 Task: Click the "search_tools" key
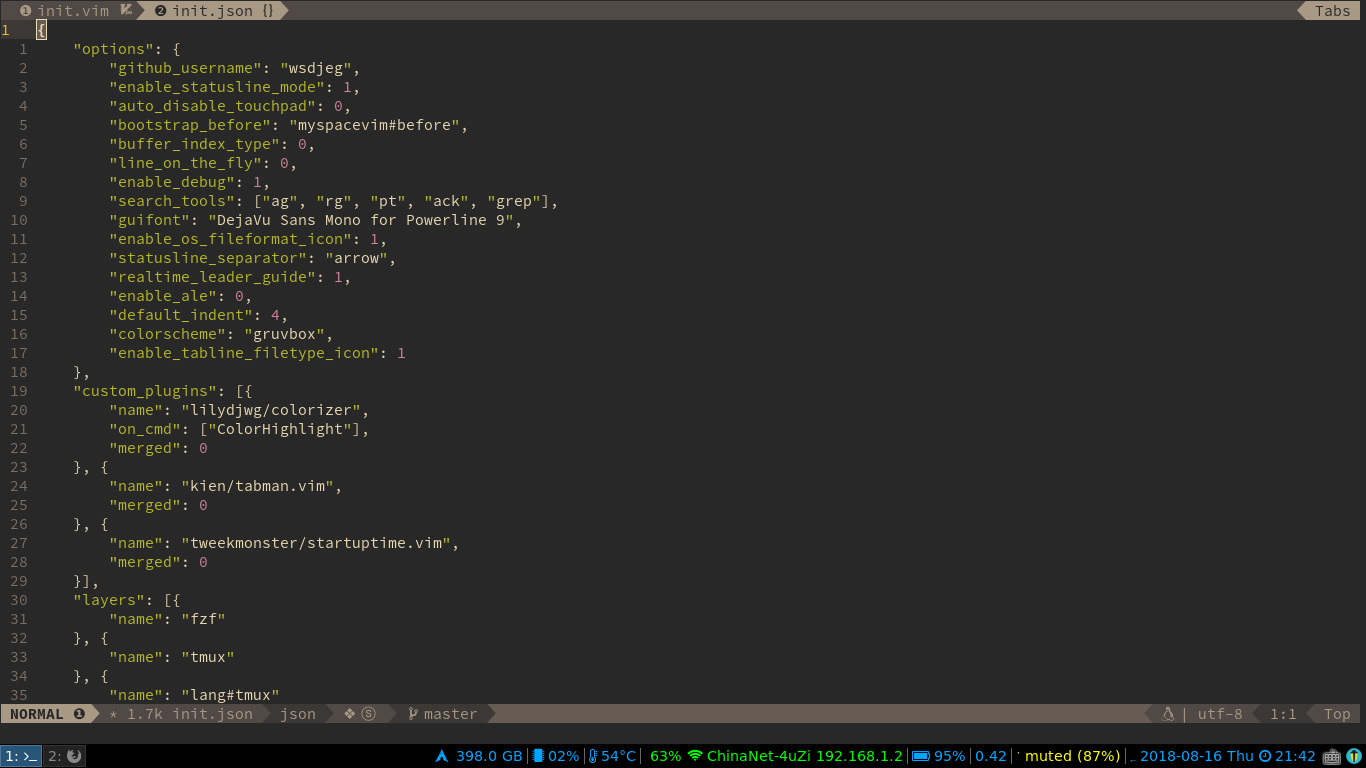coord(172,201)
